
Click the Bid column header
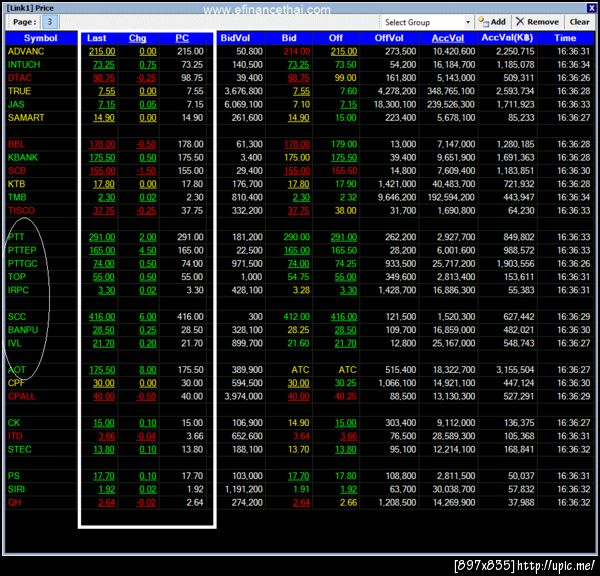pyautogui.click(x=289, y=38)
